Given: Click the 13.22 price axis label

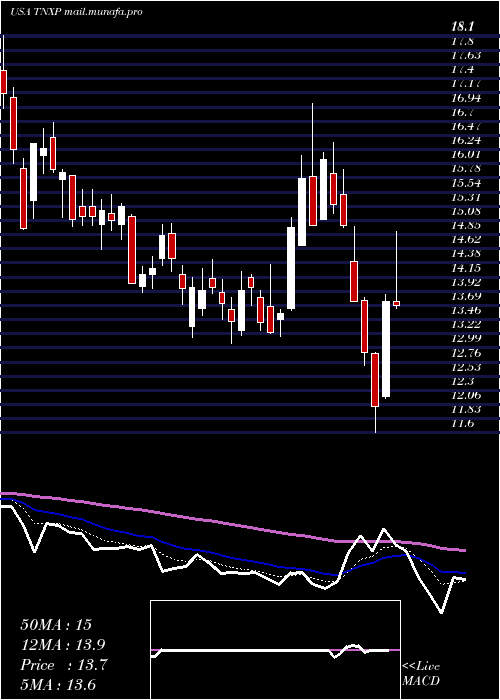Looking at the screenshot, I should point(466,325).
